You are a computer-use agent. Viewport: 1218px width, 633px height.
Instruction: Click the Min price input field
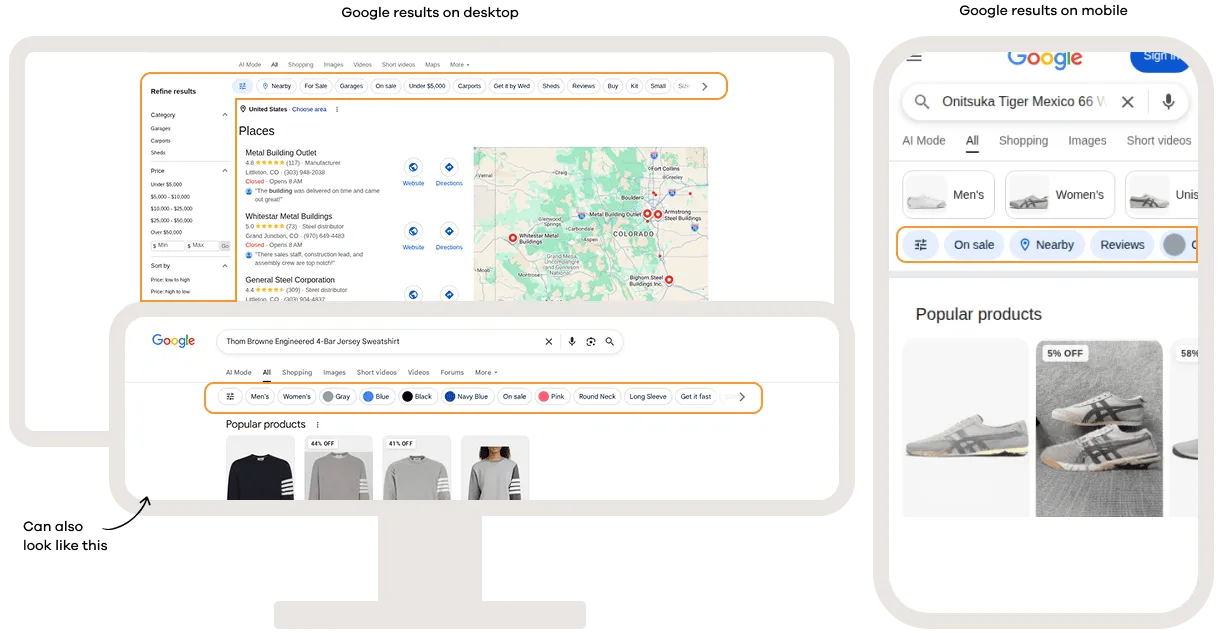(168, 245)
